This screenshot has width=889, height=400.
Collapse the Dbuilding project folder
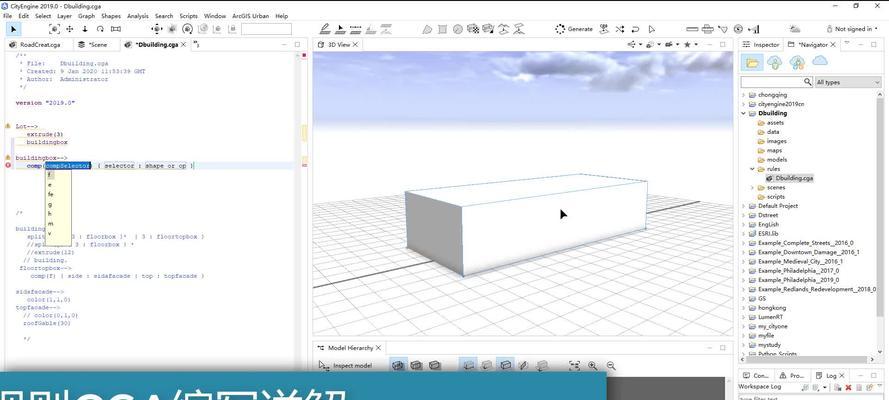pyautogui.click(x=744, y=113)
